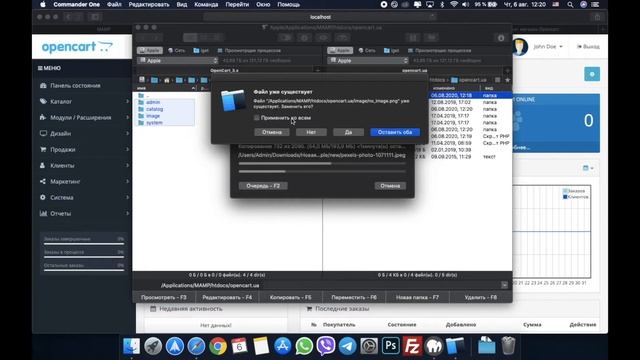The image size is (640, 360).
Task: Click the 'Панель состояния' dashboard icon
Action: click(43, 86)
